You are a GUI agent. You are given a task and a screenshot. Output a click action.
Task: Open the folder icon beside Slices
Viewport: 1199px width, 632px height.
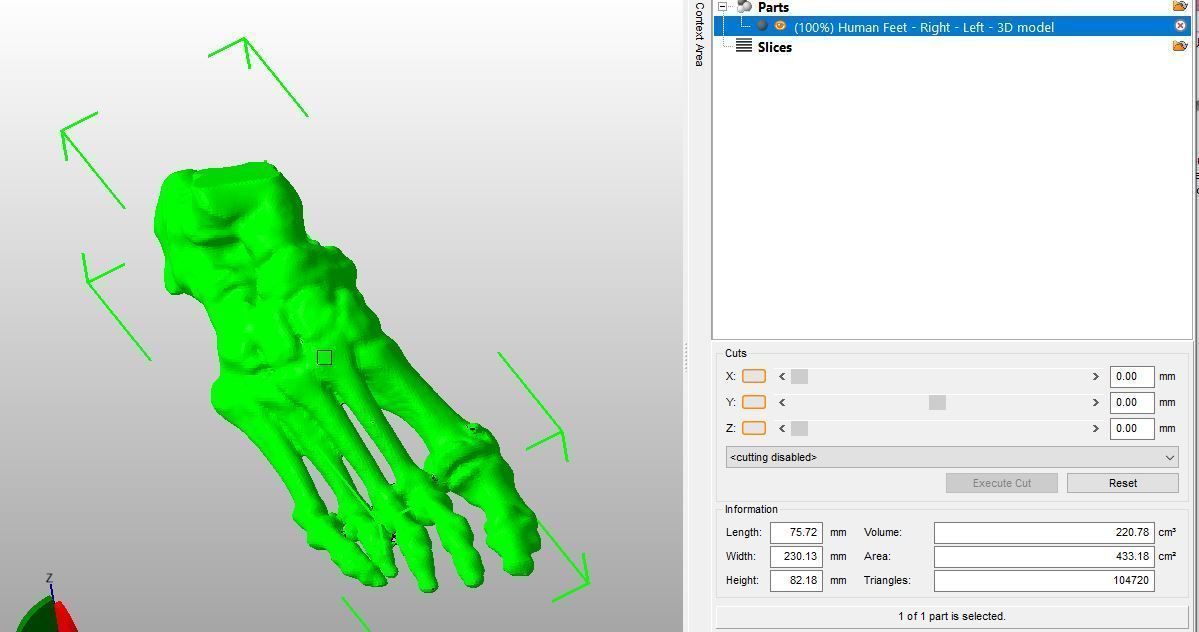point(1180,47)
